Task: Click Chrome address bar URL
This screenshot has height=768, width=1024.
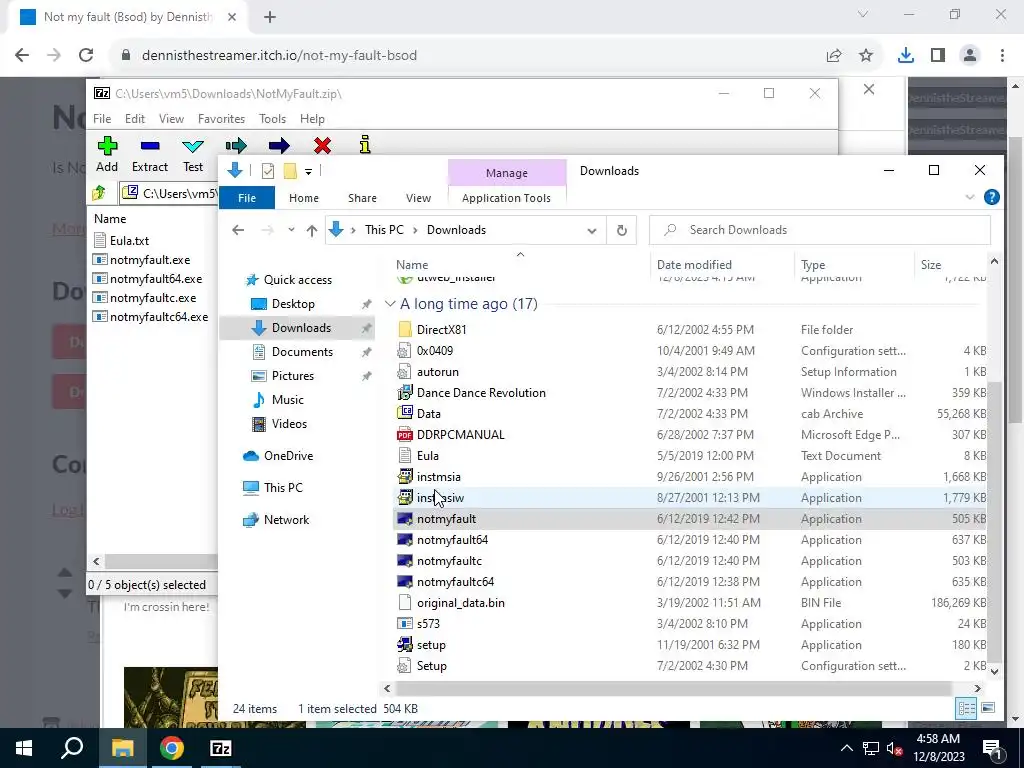Action: pyautogui.click(x=279, y=56)
